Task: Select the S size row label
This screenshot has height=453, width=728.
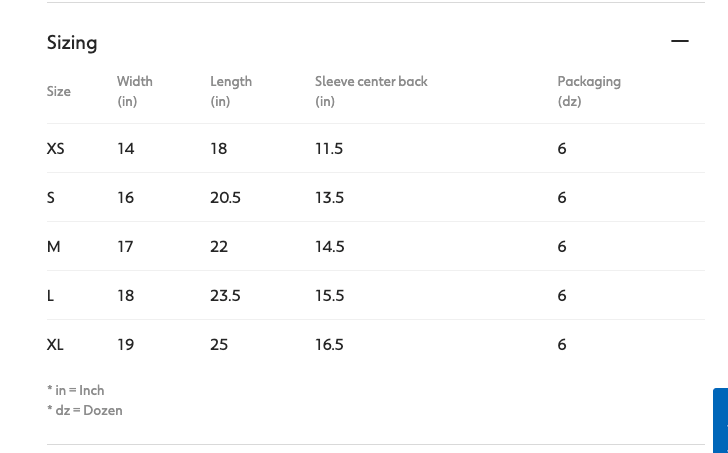Action: [x=51, y=197]
